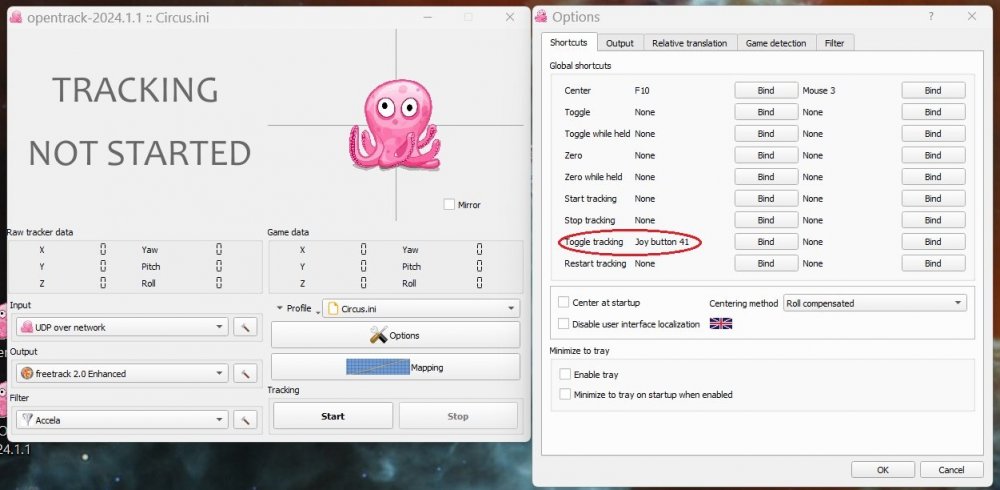This screenshot has height=490, width=1000.
Task: Click first Bind button for Toggle tracking
Action: [x=765, y=242]
